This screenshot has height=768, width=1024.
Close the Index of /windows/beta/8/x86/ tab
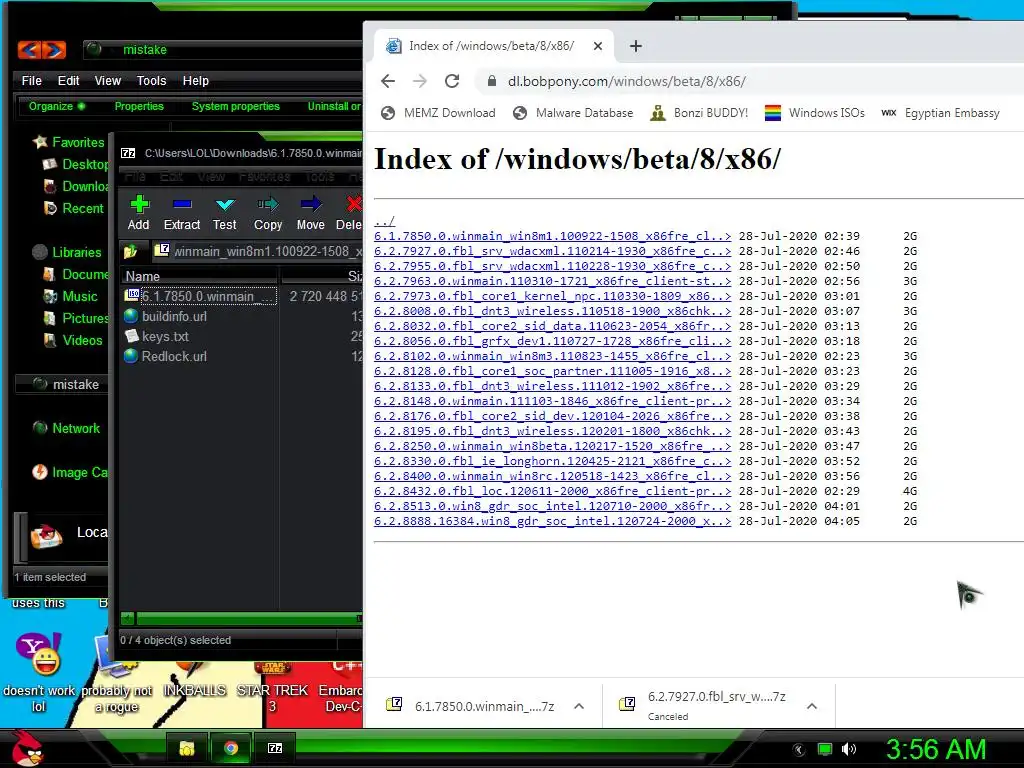click(598, 46)
